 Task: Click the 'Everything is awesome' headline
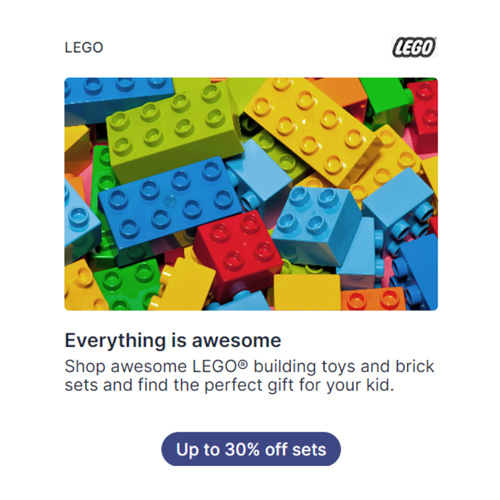pos(173,341)
